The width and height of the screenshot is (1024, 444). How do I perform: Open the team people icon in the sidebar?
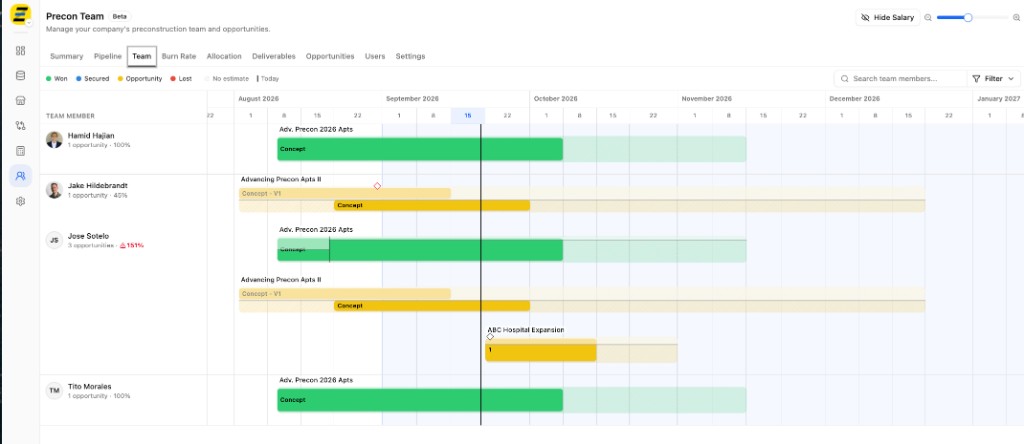point(20,176)
